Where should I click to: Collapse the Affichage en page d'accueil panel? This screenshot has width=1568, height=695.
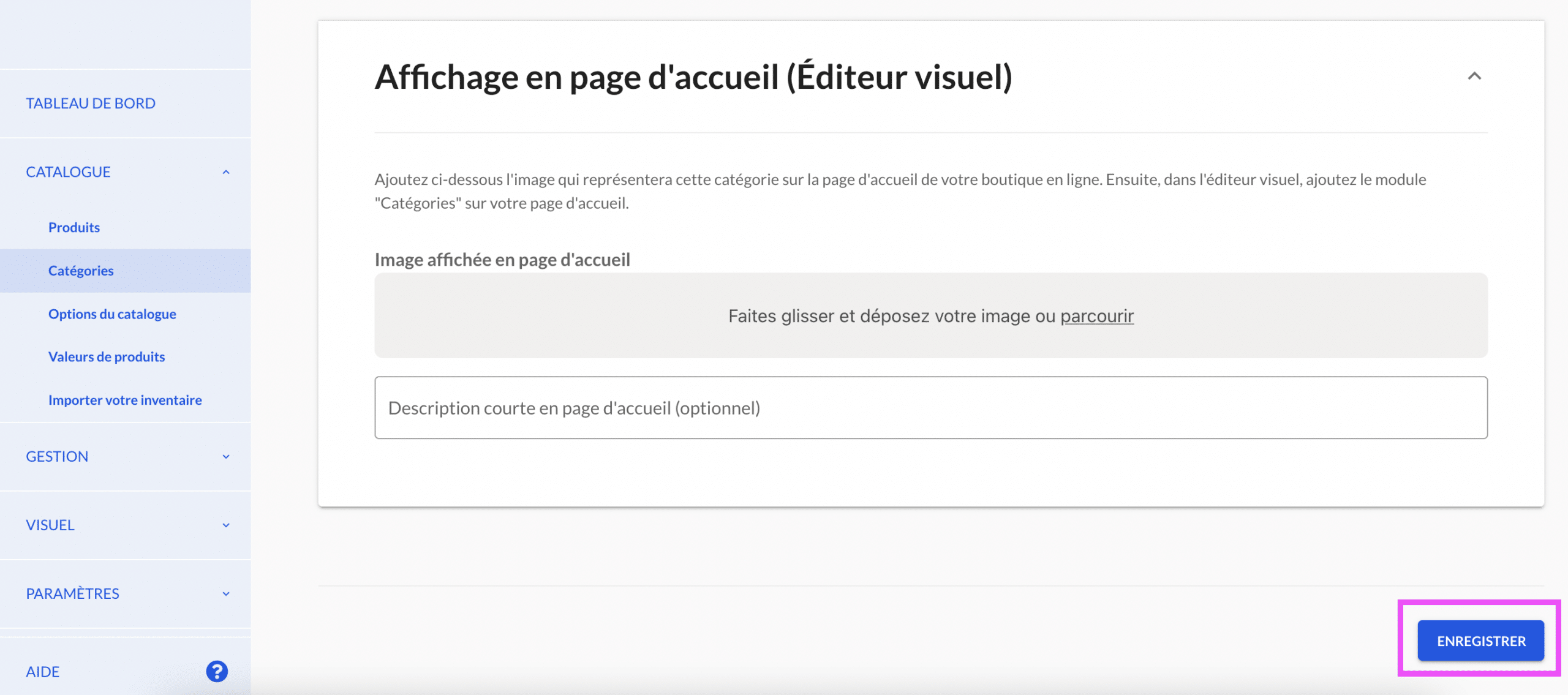(x=1474, y=77)
